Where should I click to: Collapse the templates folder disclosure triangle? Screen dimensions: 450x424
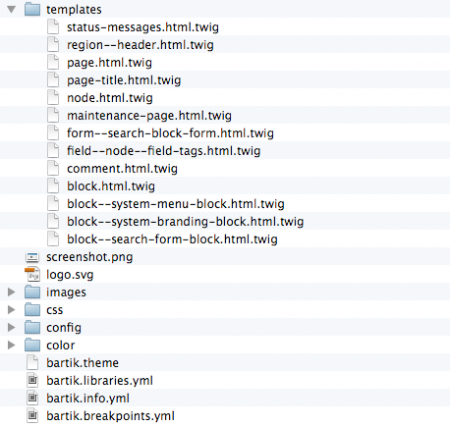12,9
